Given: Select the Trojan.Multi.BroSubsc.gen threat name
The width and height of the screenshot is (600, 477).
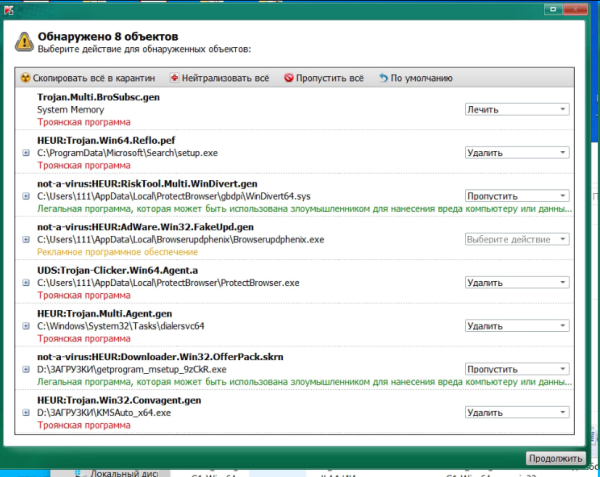Looking at the screenshot, I should pyautogui.click(x=98, y=97).
